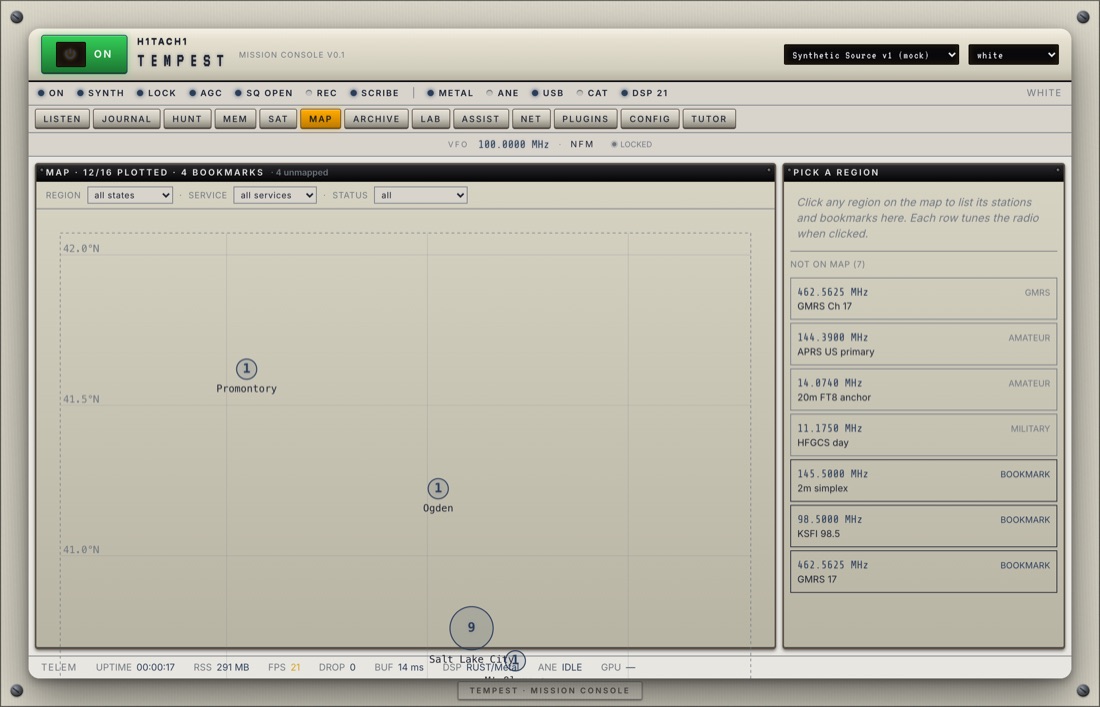Click the Salt Lake City cluster marker 9
Screen dimensions: 1100x707
(471, 628)
